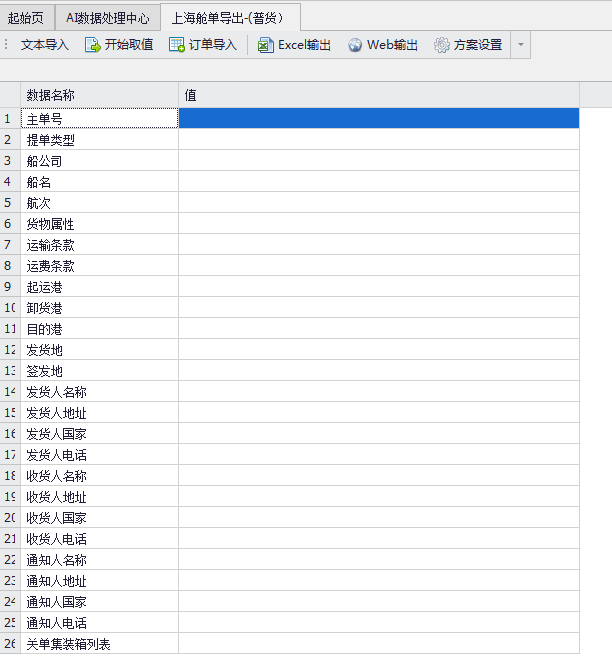Screen dimensions: 612x671
Task: Click the Web输出 globe icon
Action: point(355,45)
